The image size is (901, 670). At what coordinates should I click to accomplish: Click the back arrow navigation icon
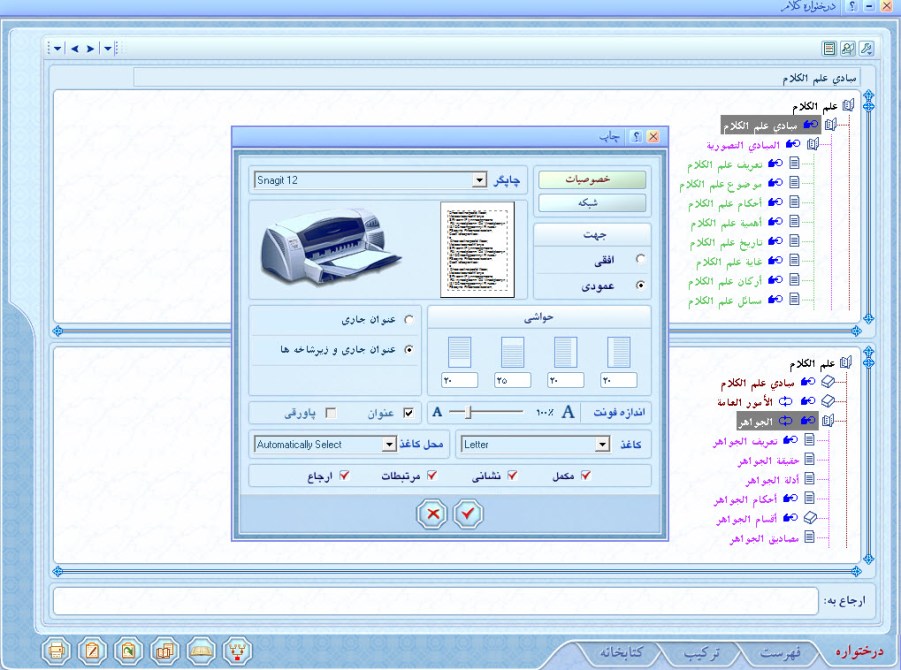point(75,48)
